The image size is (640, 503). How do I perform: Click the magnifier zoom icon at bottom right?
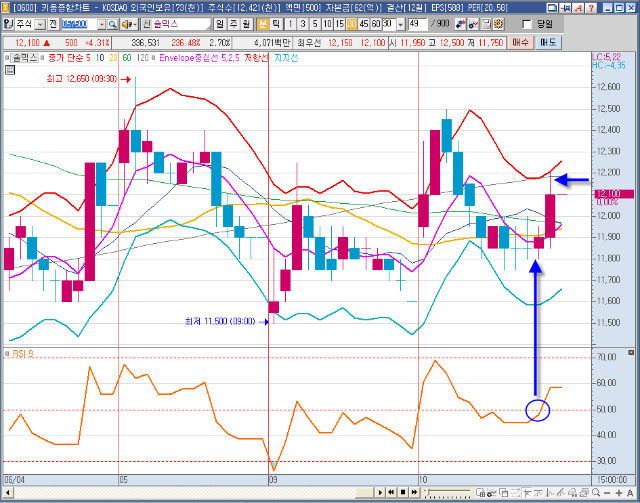click(x=596, y=493)
